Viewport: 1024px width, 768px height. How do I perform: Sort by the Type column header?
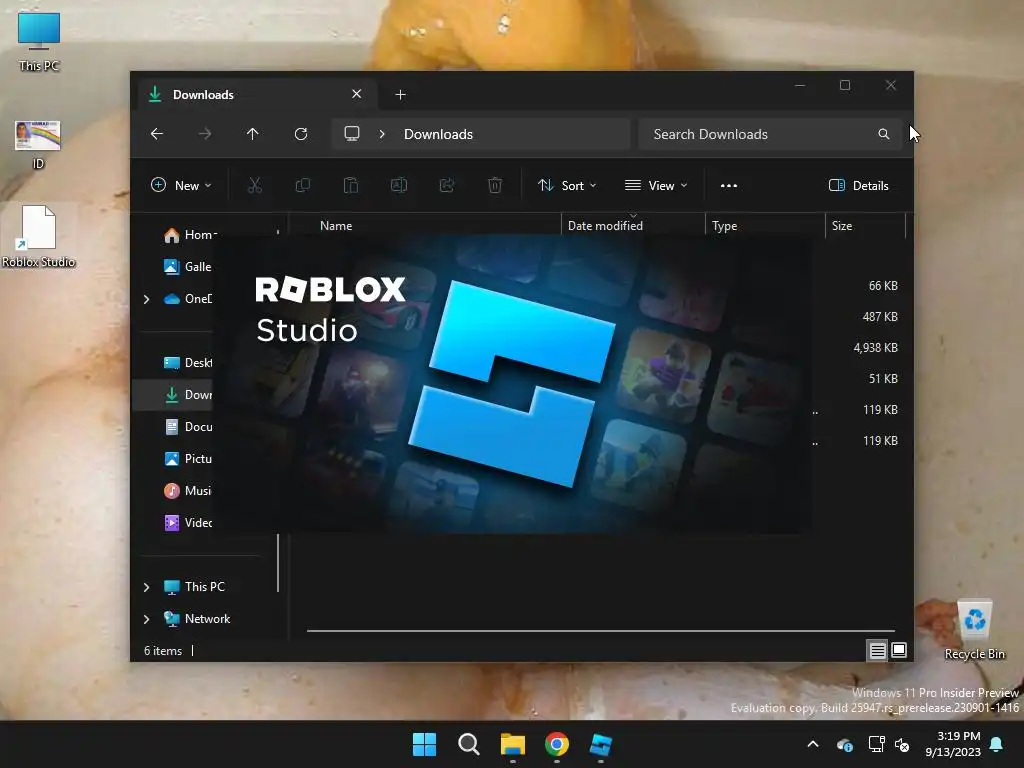(765, 225)
